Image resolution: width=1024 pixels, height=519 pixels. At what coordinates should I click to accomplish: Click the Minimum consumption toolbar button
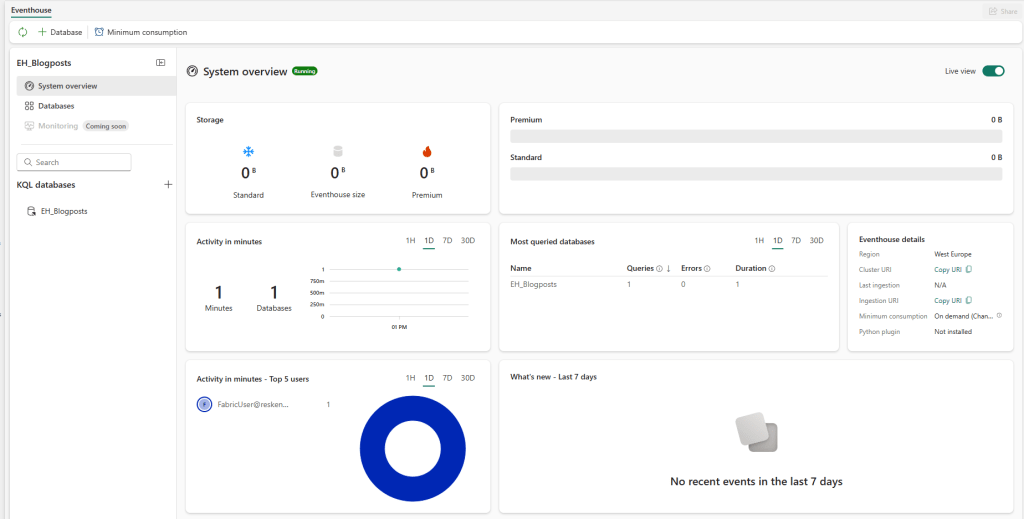coord(141,32)
